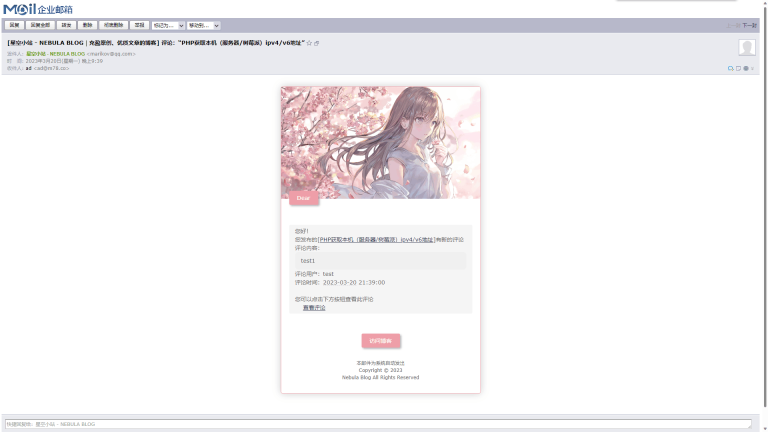Screen dimensions: 768x432
Task: Click the 查看评论 link
Action: pos(314,307)
